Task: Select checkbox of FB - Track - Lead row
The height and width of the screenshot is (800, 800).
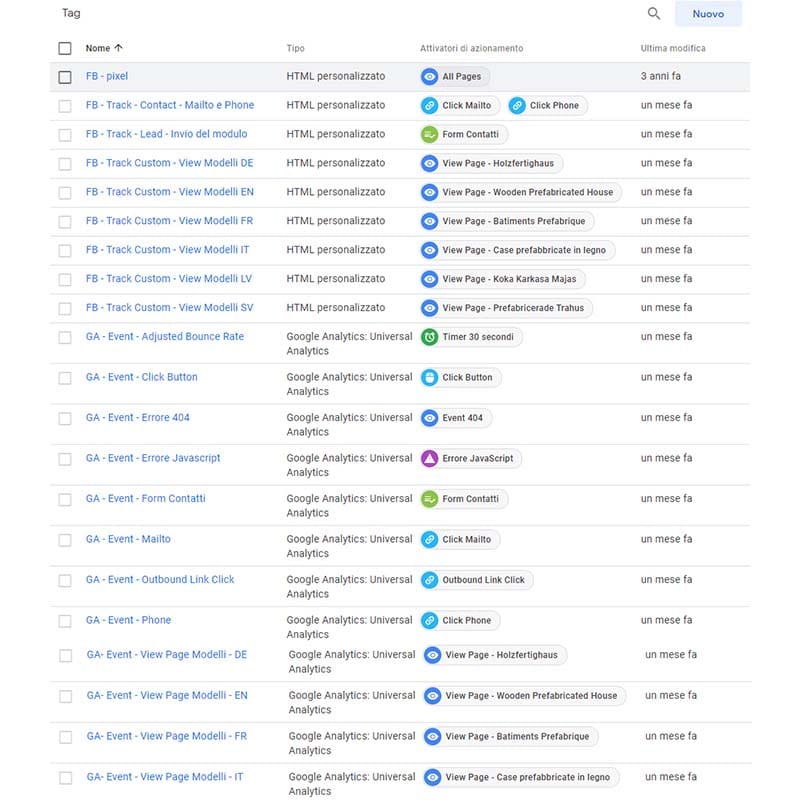Action: pos(65,135)
